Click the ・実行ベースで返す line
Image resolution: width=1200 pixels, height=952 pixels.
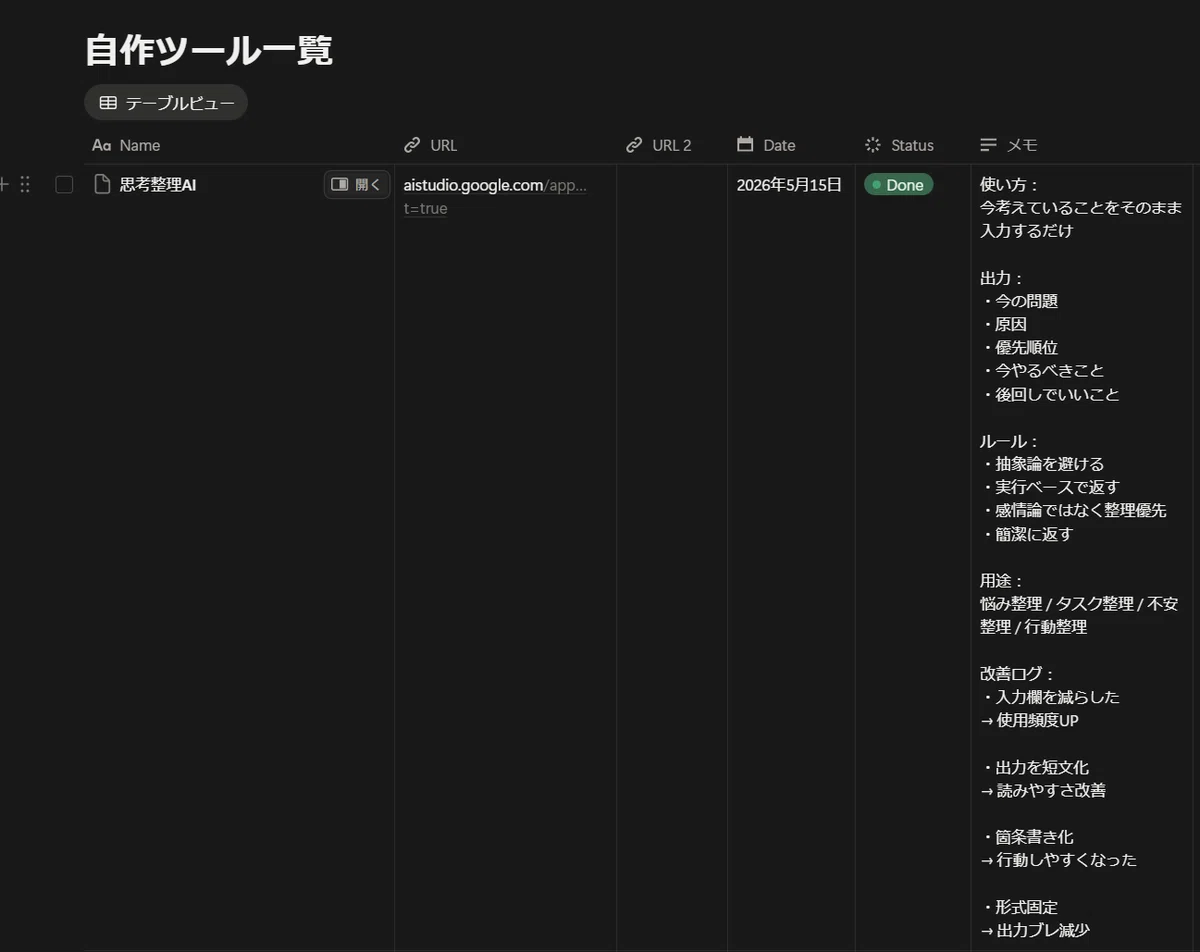pos(1050,487)
